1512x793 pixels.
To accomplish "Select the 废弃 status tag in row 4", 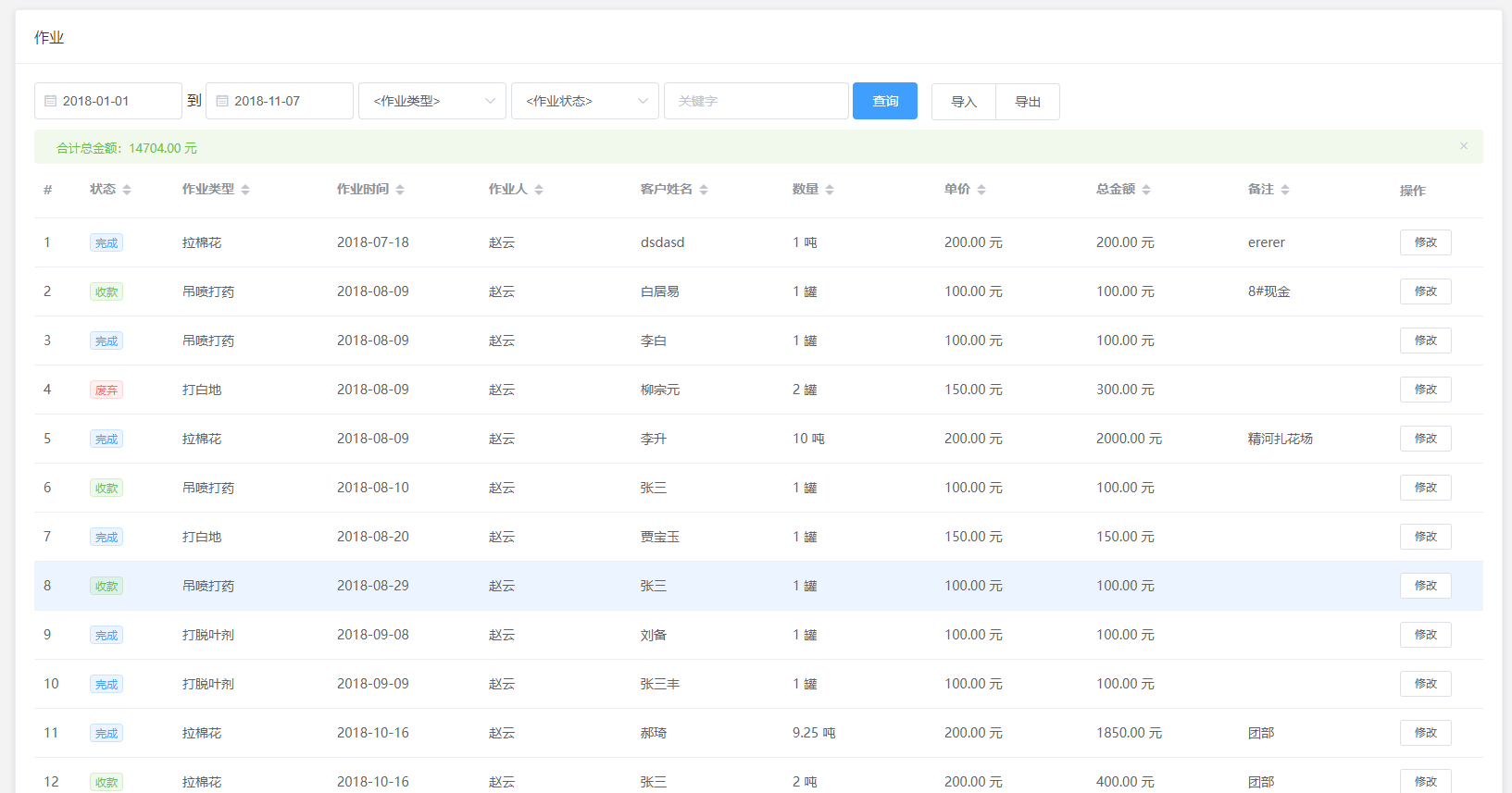I will point(106,390).
